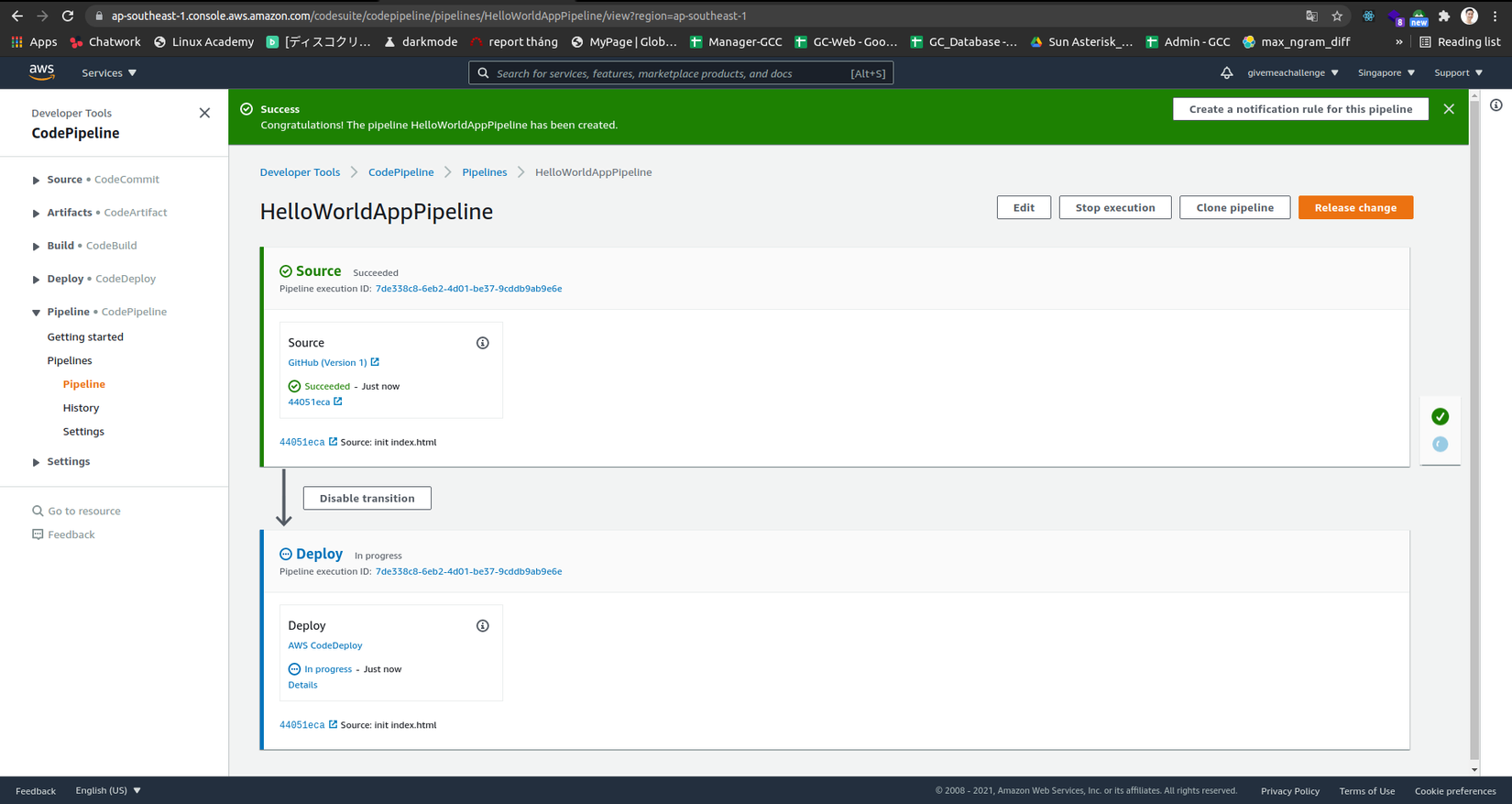
Task: Open the Linux Academy bookmark
Action: pos(203,42)
